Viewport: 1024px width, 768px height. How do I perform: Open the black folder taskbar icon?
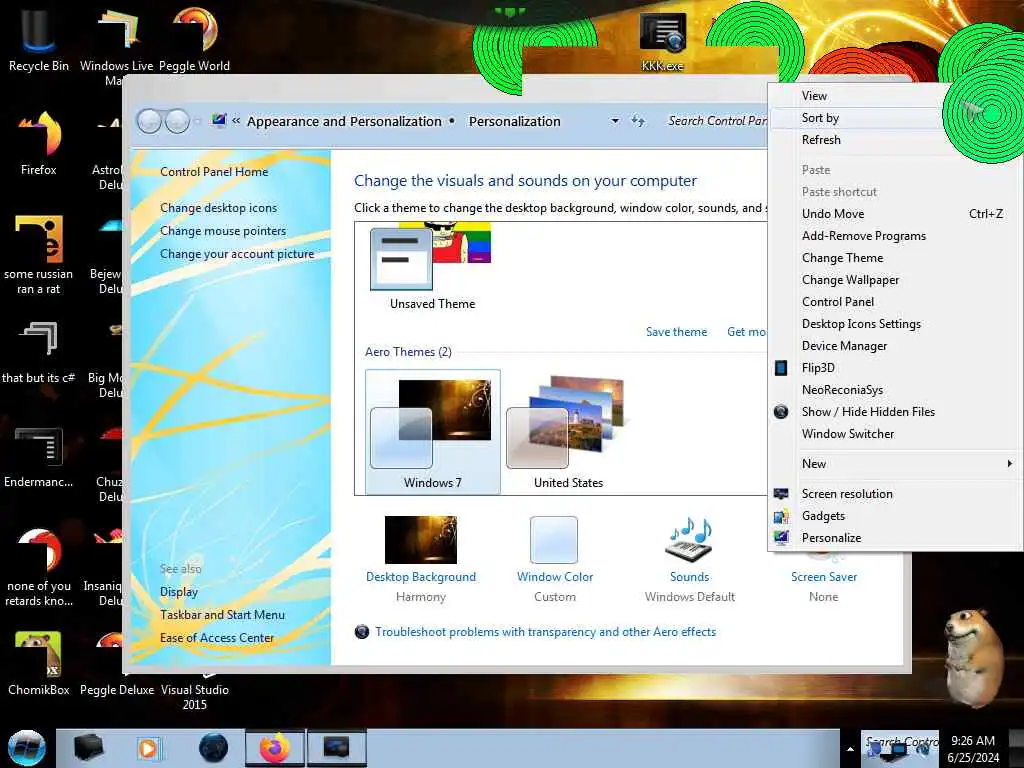click(88, 747)
